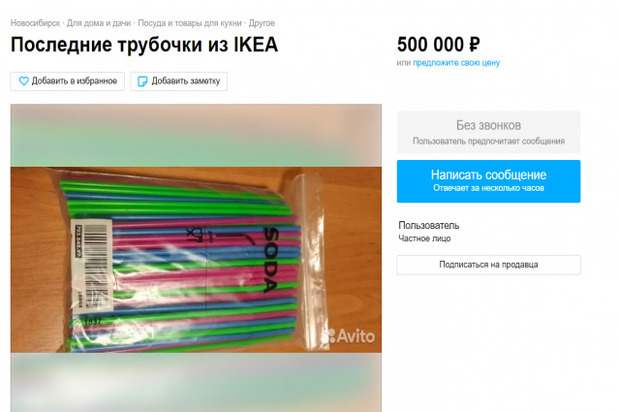
Task: Click the 500 000 ₽ price
Action: point(439,44)
